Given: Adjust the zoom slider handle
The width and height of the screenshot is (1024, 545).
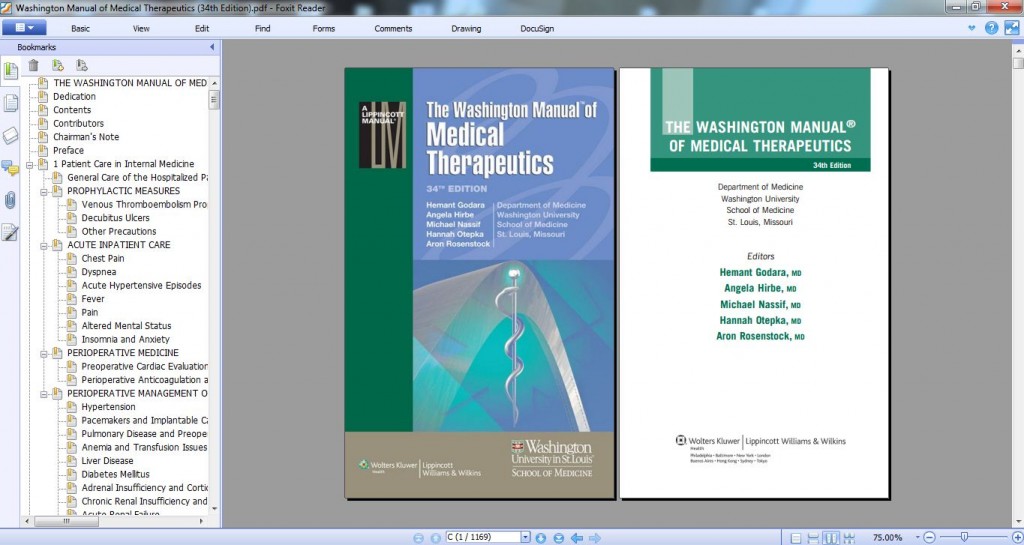Looking at the screenshot, I should [x=964, y=537].
